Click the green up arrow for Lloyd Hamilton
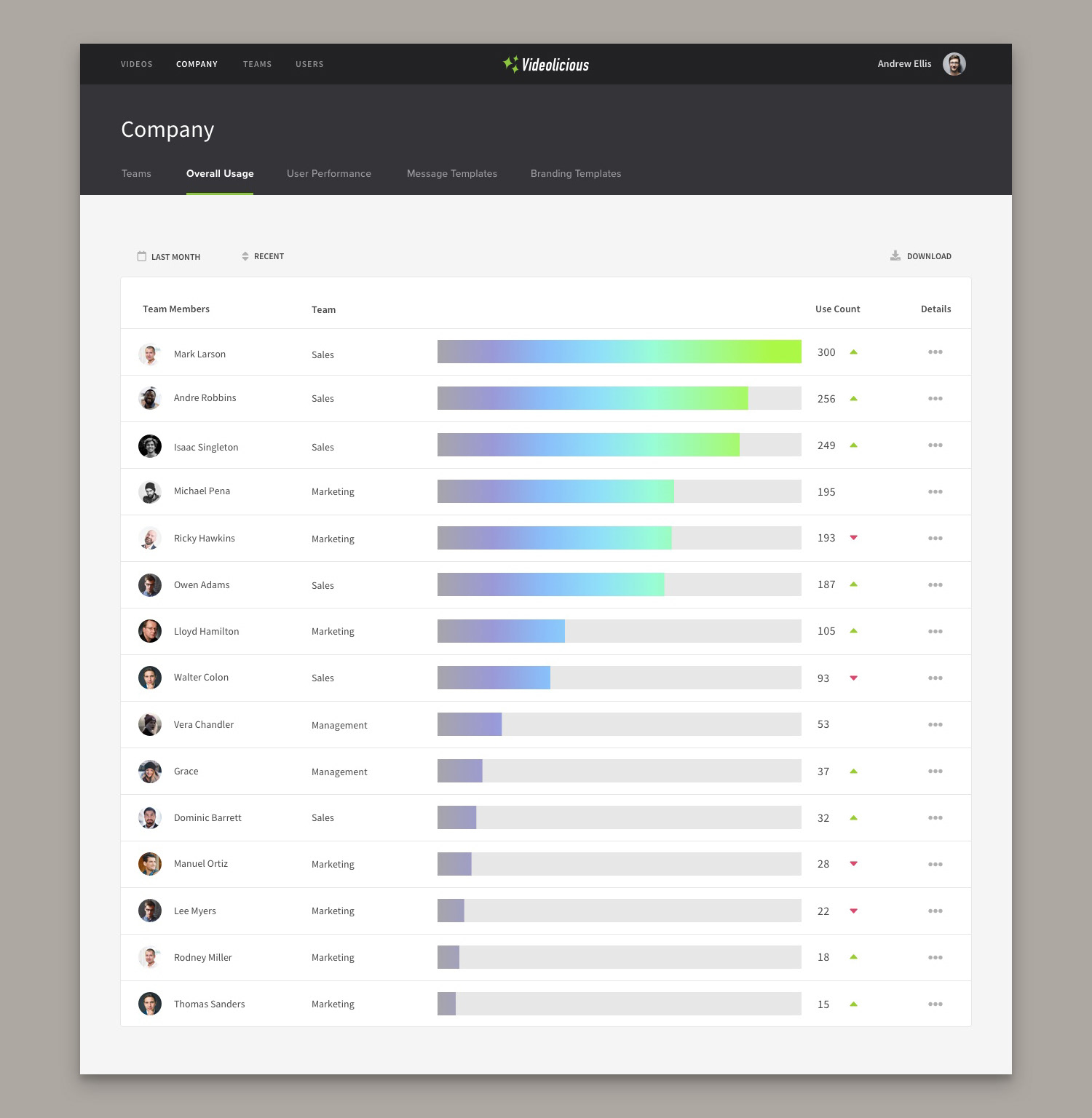 click(854, 631)
